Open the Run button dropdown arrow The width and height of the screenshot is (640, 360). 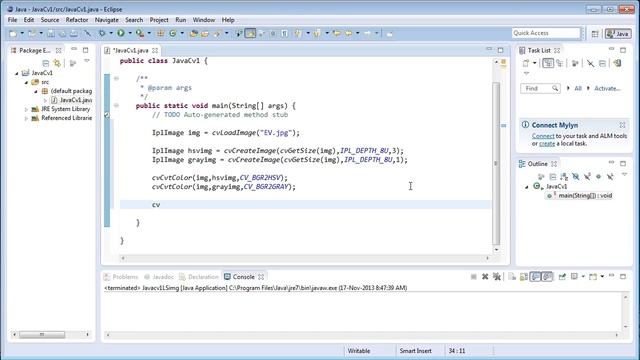(x=130, y=33)
